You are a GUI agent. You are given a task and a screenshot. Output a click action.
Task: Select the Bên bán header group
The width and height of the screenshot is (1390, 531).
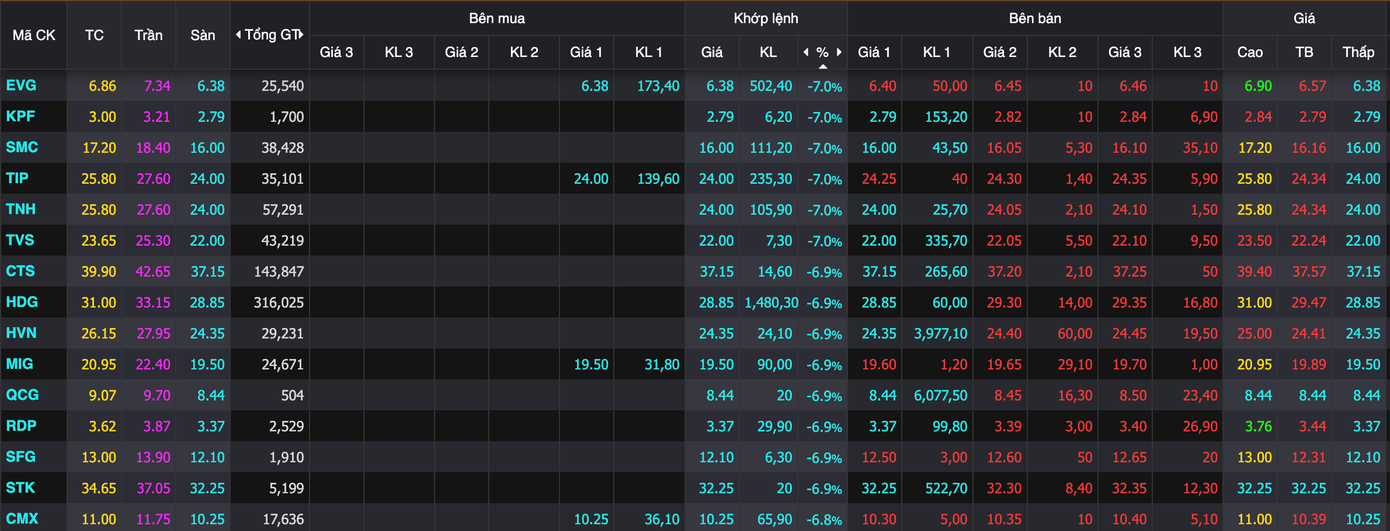(1035, 18)
